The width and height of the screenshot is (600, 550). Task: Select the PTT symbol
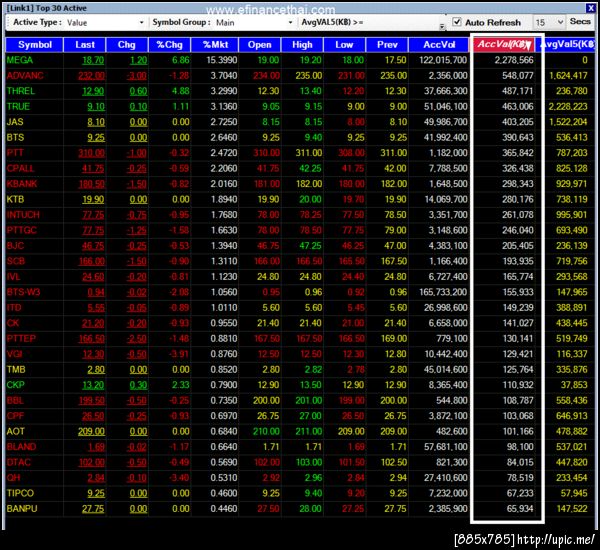coord(15,153)
